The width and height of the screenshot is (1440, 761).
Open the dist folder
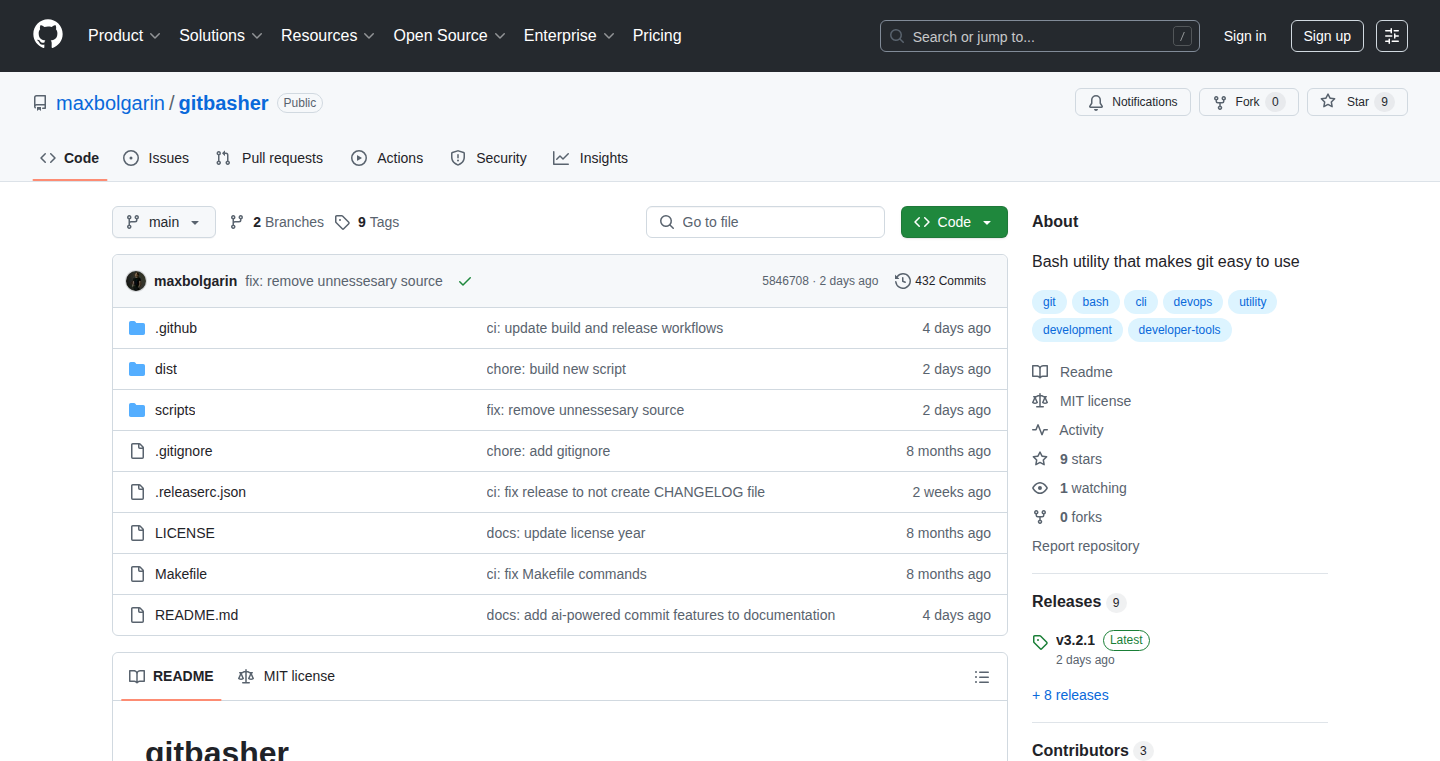click(166, 369)
